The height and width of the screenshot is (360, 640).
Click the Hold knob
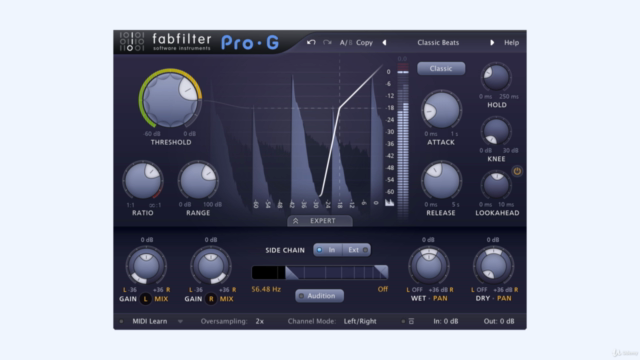[x=496, y=77]
